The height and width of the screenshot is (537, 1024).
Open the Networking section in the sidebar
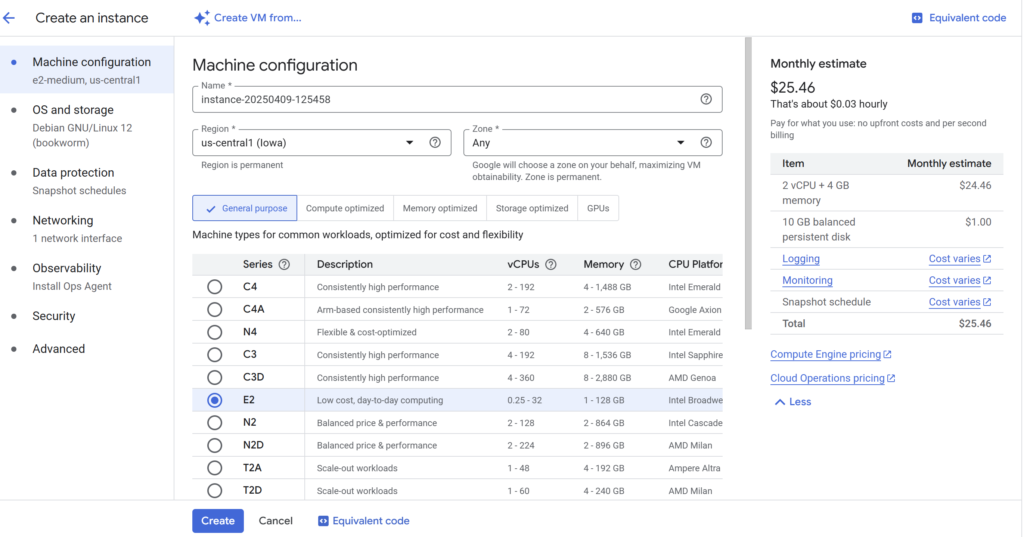click(x=62, y=221)
